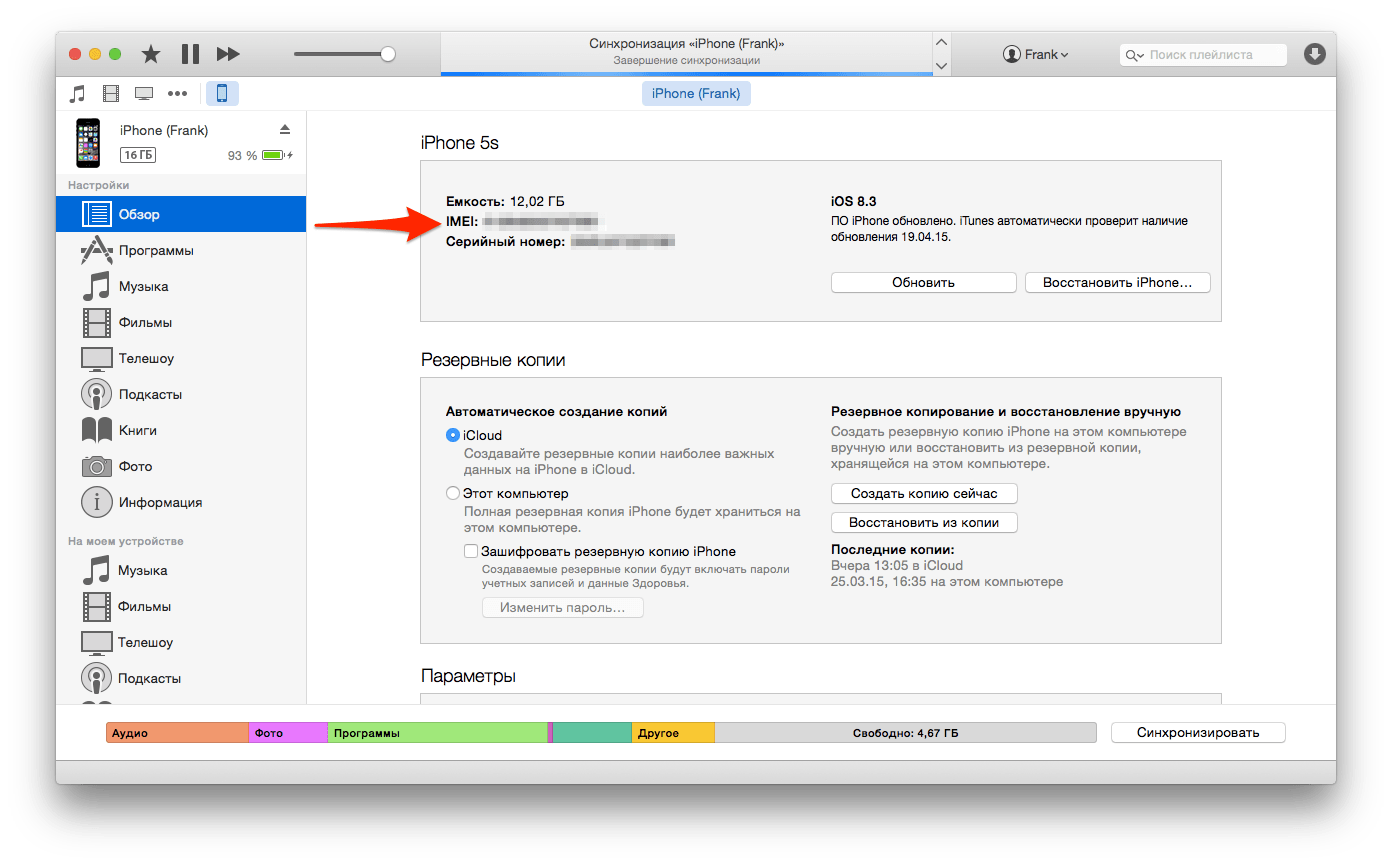1392x864 pixels.
Task: Open Информация in the sidebar
Action: pyautogui.click(x=181, y=502)
